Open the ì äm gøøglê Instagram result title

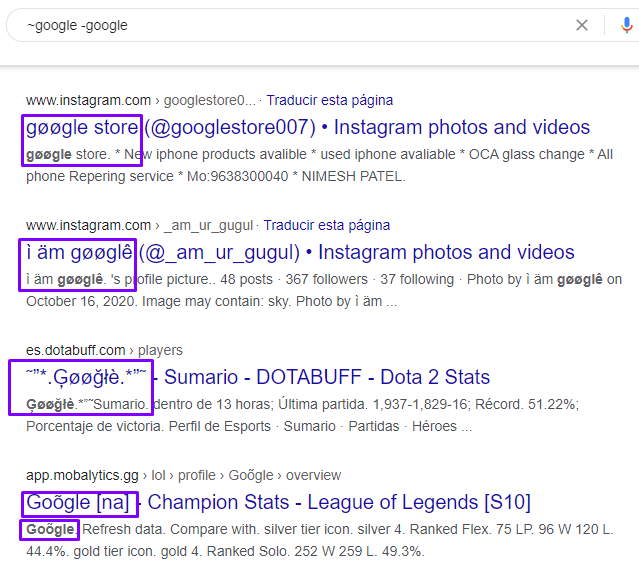point(300,252)
